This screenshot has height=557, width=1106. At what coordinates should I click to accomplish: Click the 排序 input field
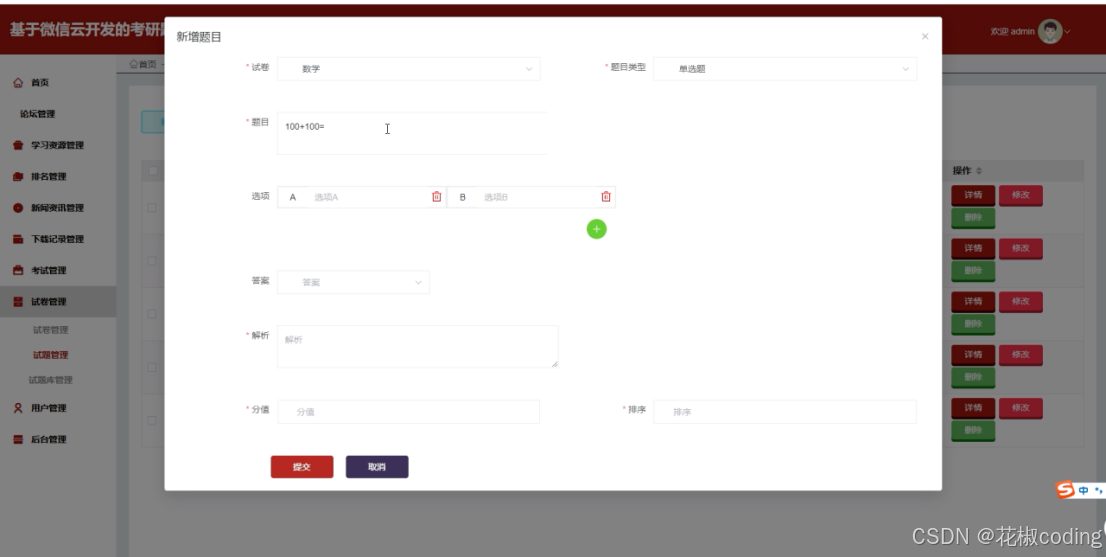(x=785, y=412)
